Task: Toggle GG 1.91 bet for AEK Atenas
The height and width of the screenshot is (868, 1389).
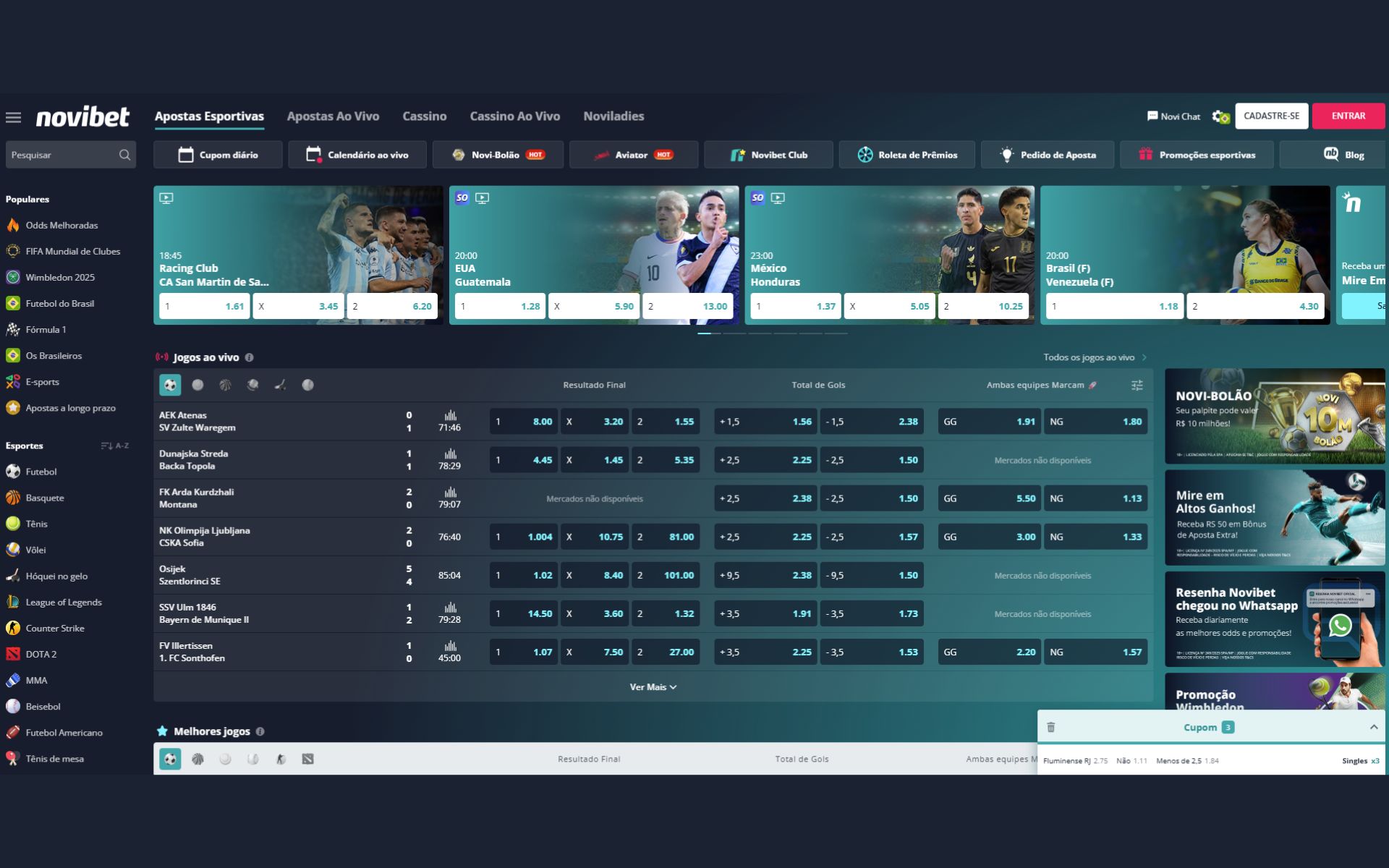Action: 989,422
